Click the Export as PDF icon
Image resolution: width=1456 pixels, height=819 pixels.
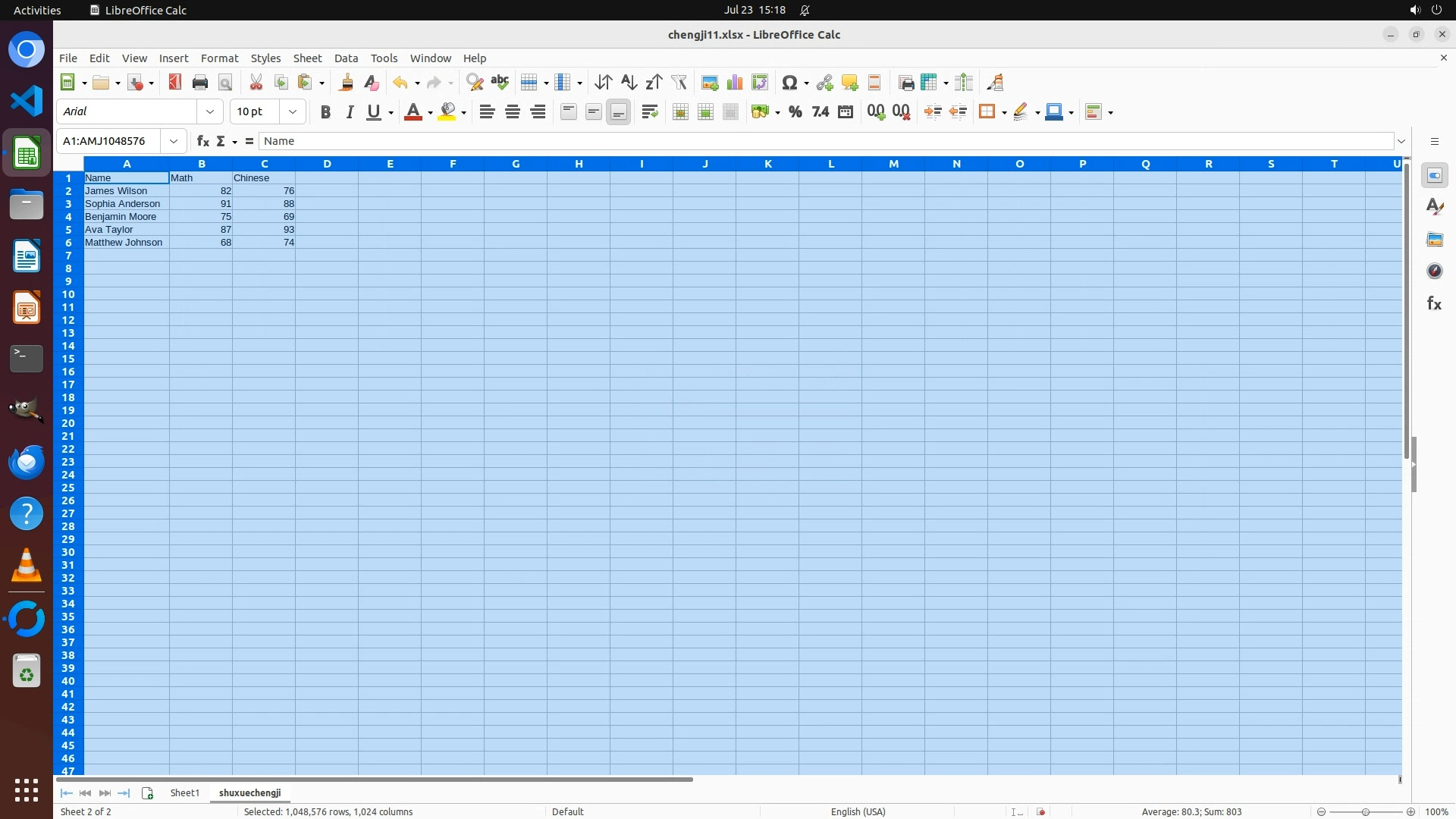point(175,83)
